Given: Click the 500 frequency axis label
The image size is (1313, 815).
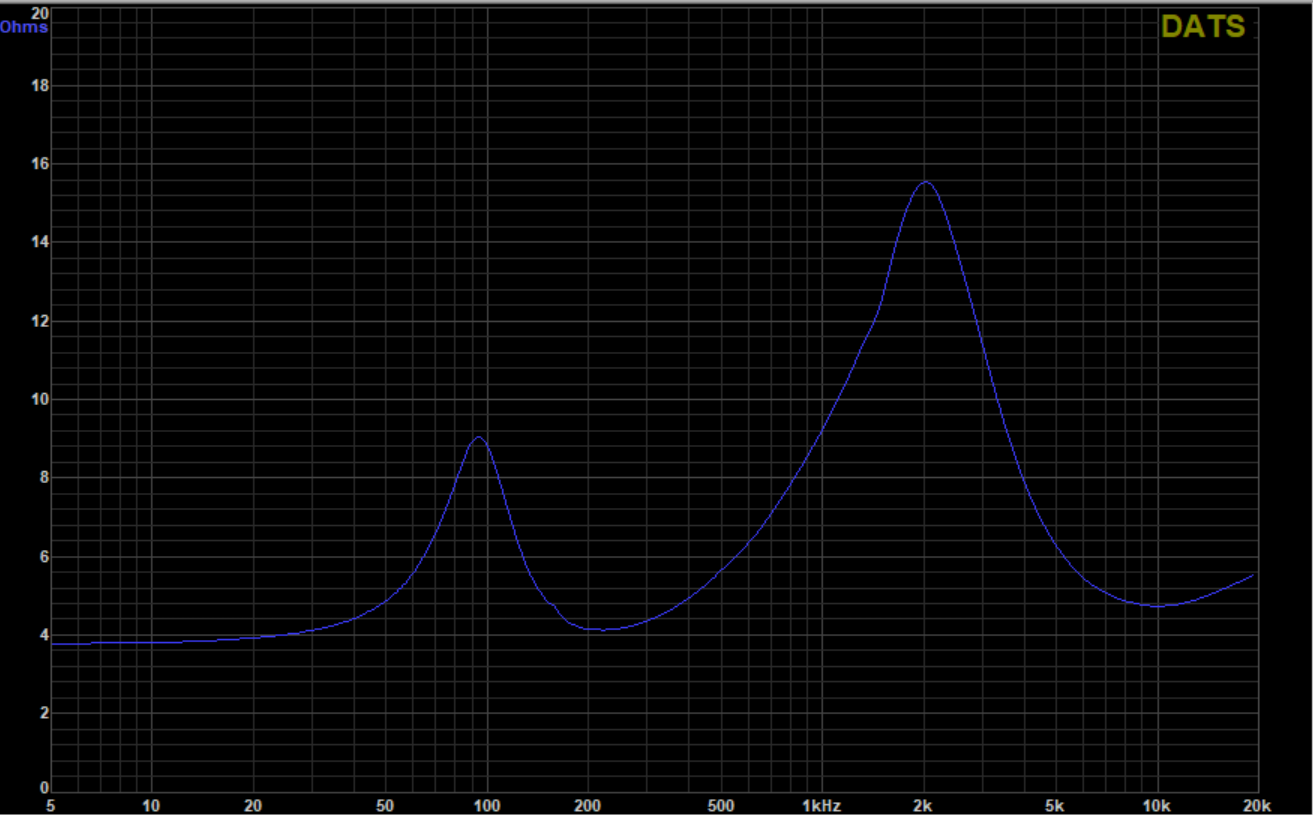Looking at the screenshot, I should click(x=720, y=805).
